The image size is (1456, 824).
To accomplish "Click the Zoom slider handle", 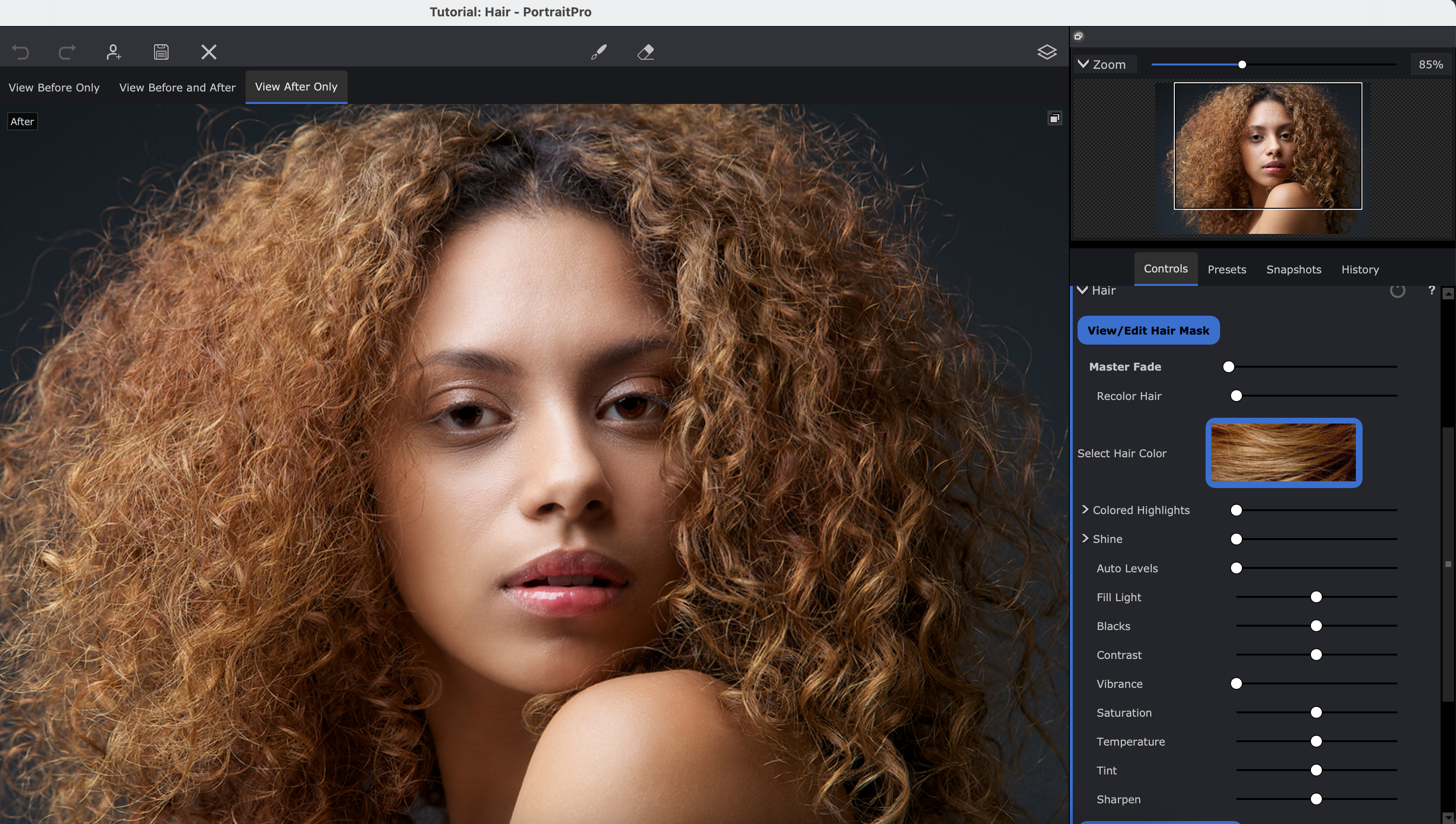I will coord(1242,64).
